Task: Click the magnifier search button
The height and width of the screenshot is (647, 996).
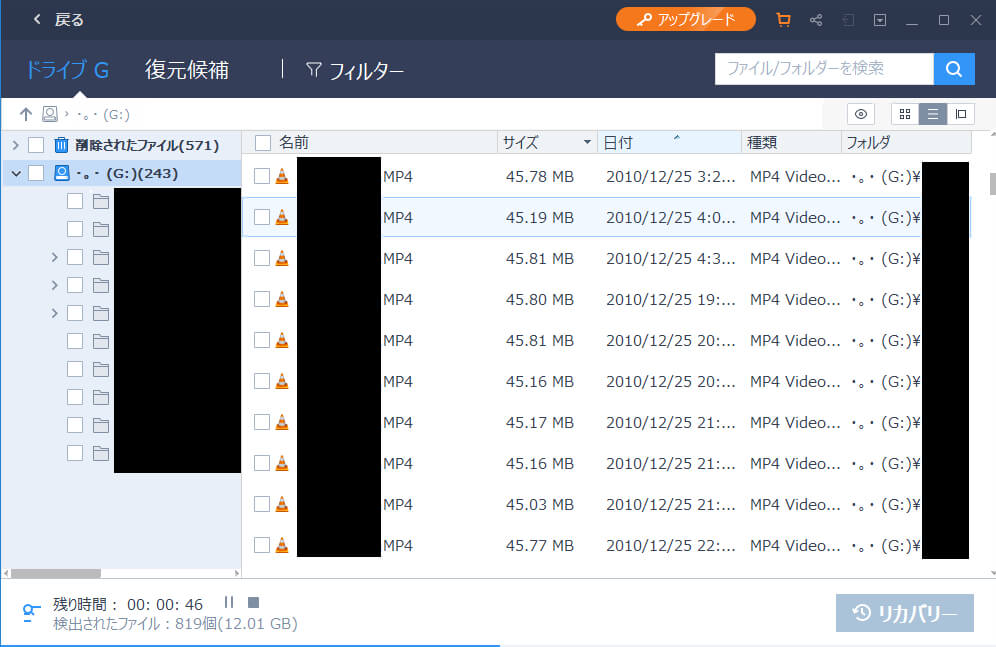Action: point(954,69)
